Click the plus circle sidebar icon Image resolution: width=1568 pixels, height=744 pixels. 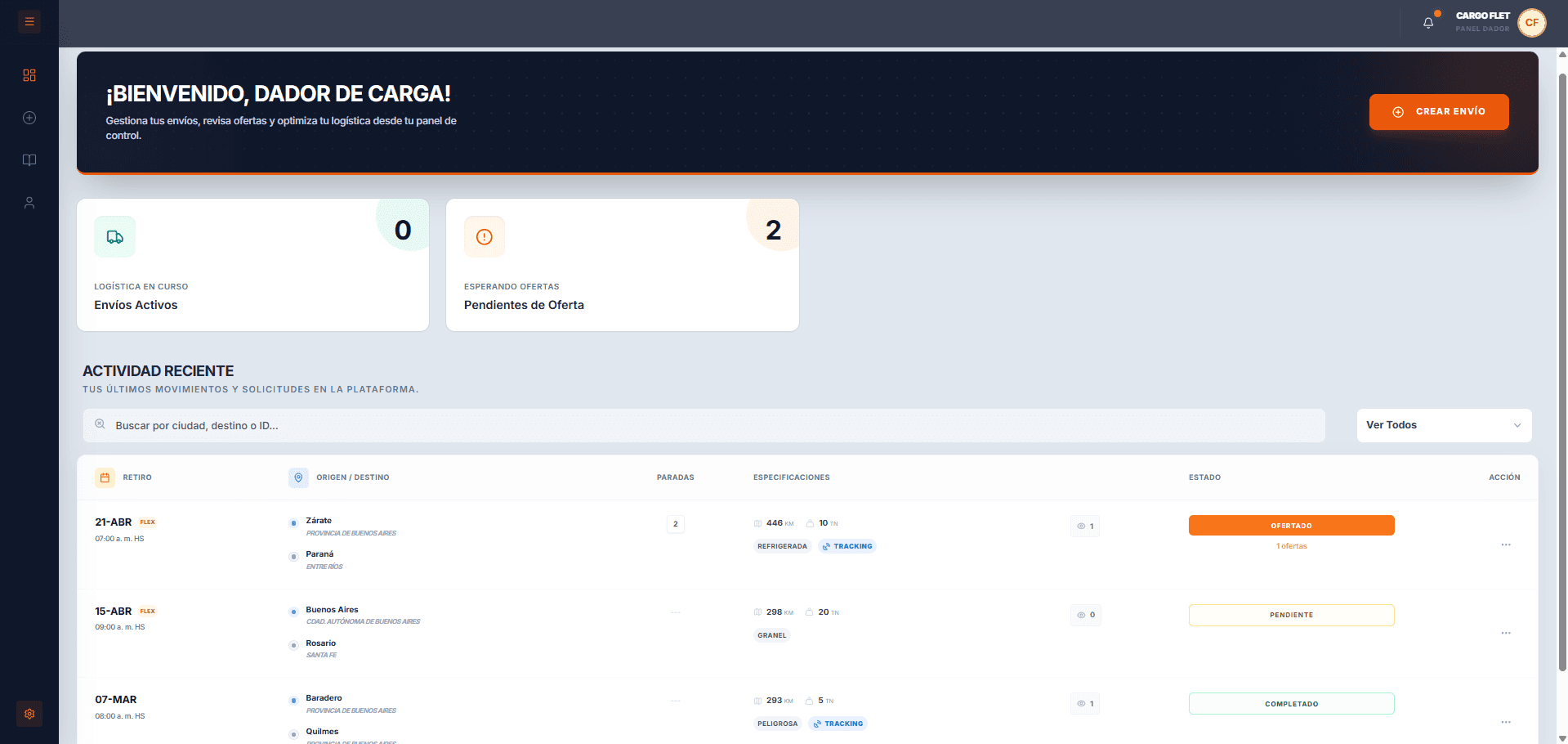(x=29, y=118)
